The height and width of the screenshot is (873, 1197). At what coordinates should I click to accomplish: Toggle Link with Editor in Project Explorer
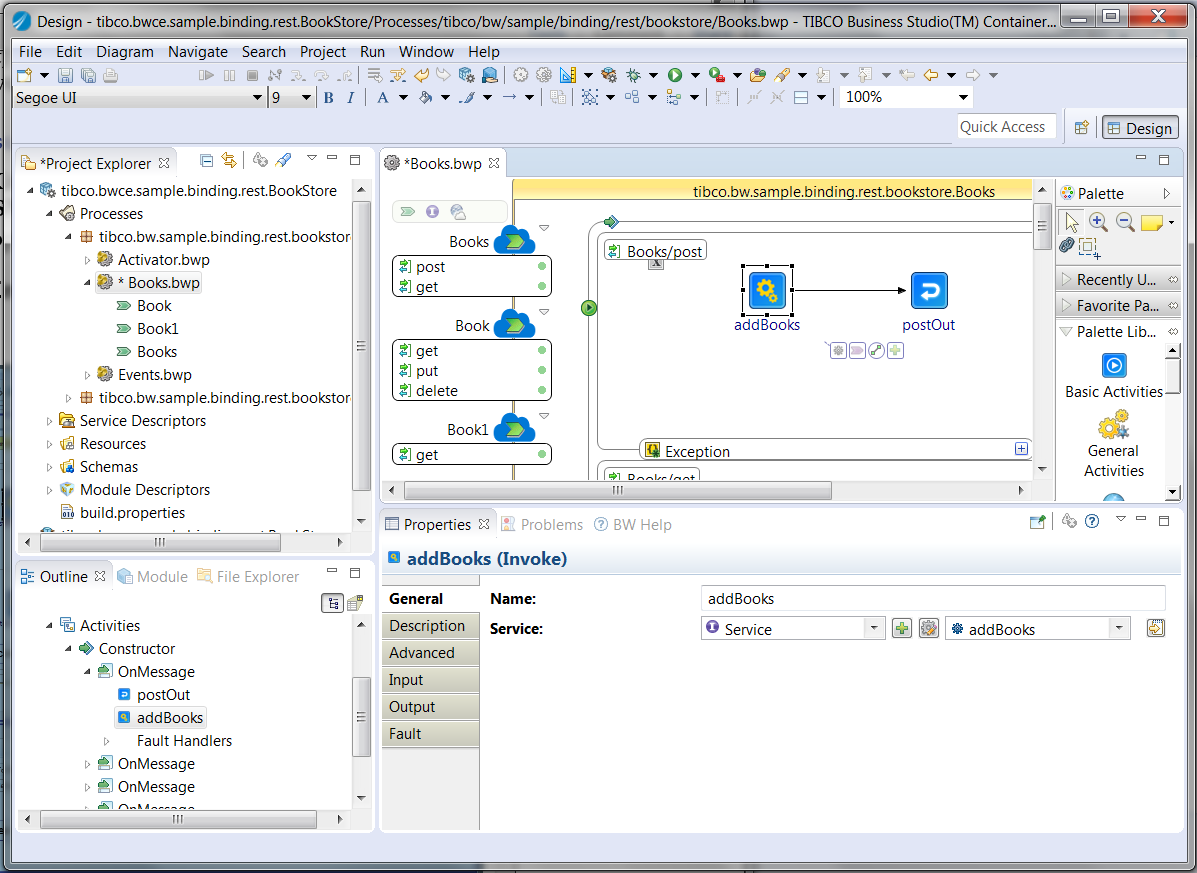pyautogui.click(x=229, y=161)
